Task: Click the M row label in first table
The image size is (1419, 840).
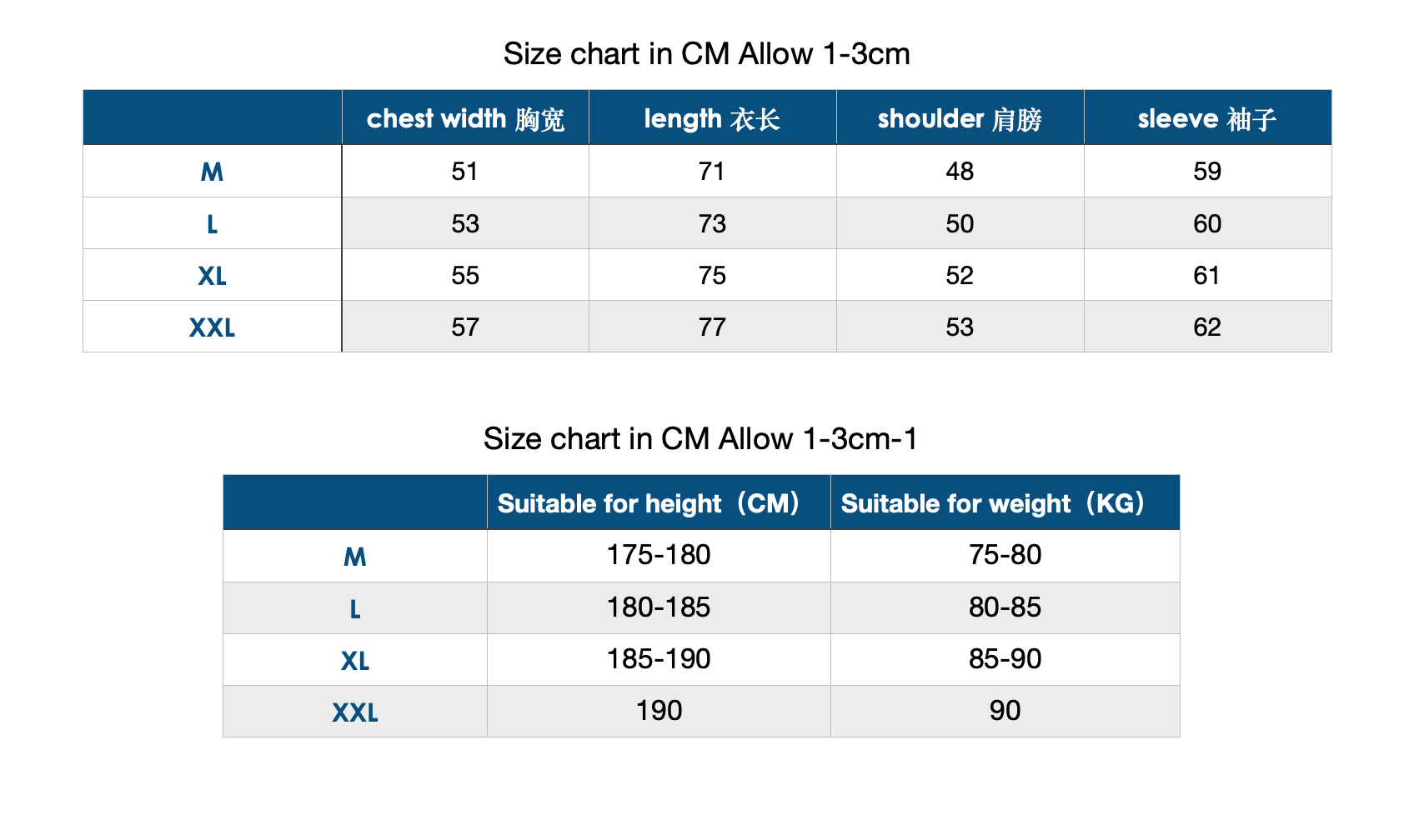Action: pyautogui.click(x=212, y=172)
